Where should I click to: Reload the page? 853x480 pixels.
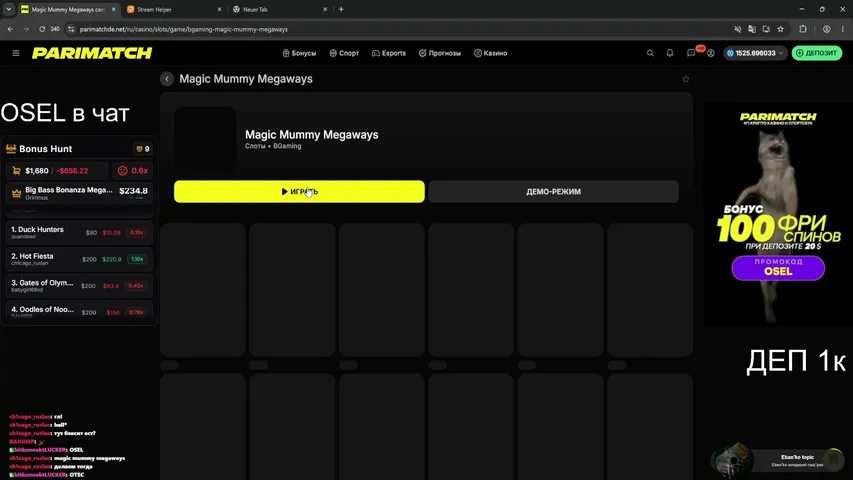coord(41,29)
